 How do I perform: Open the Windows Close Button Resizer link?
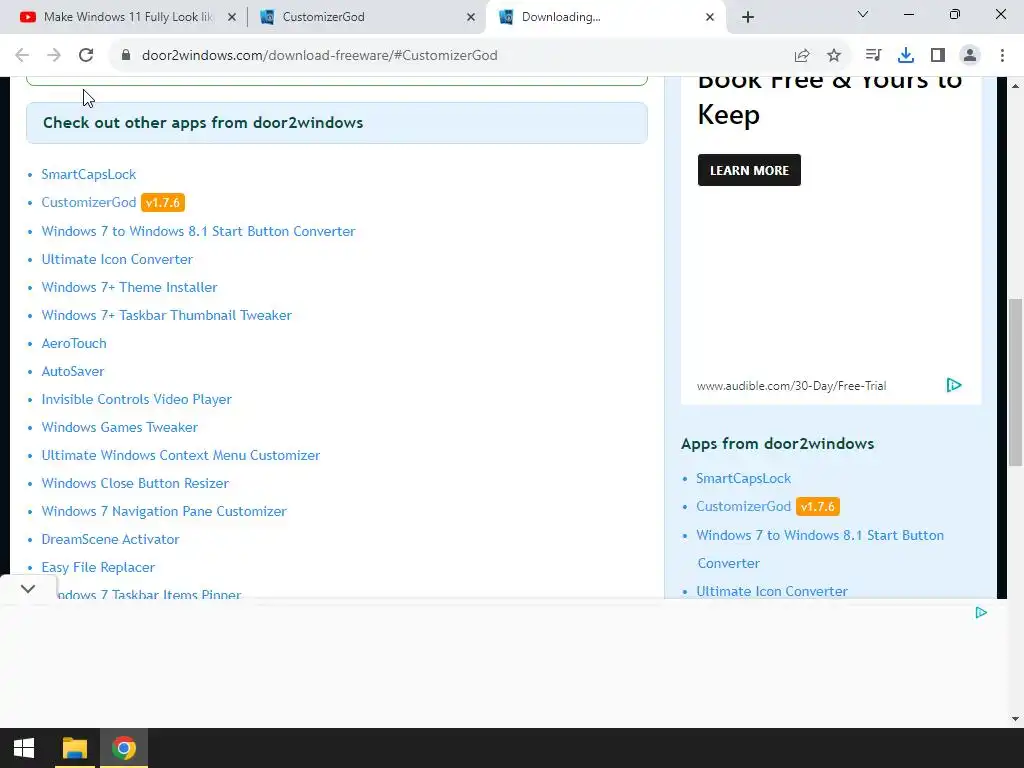pyautogui.click(x=135, y=484)
